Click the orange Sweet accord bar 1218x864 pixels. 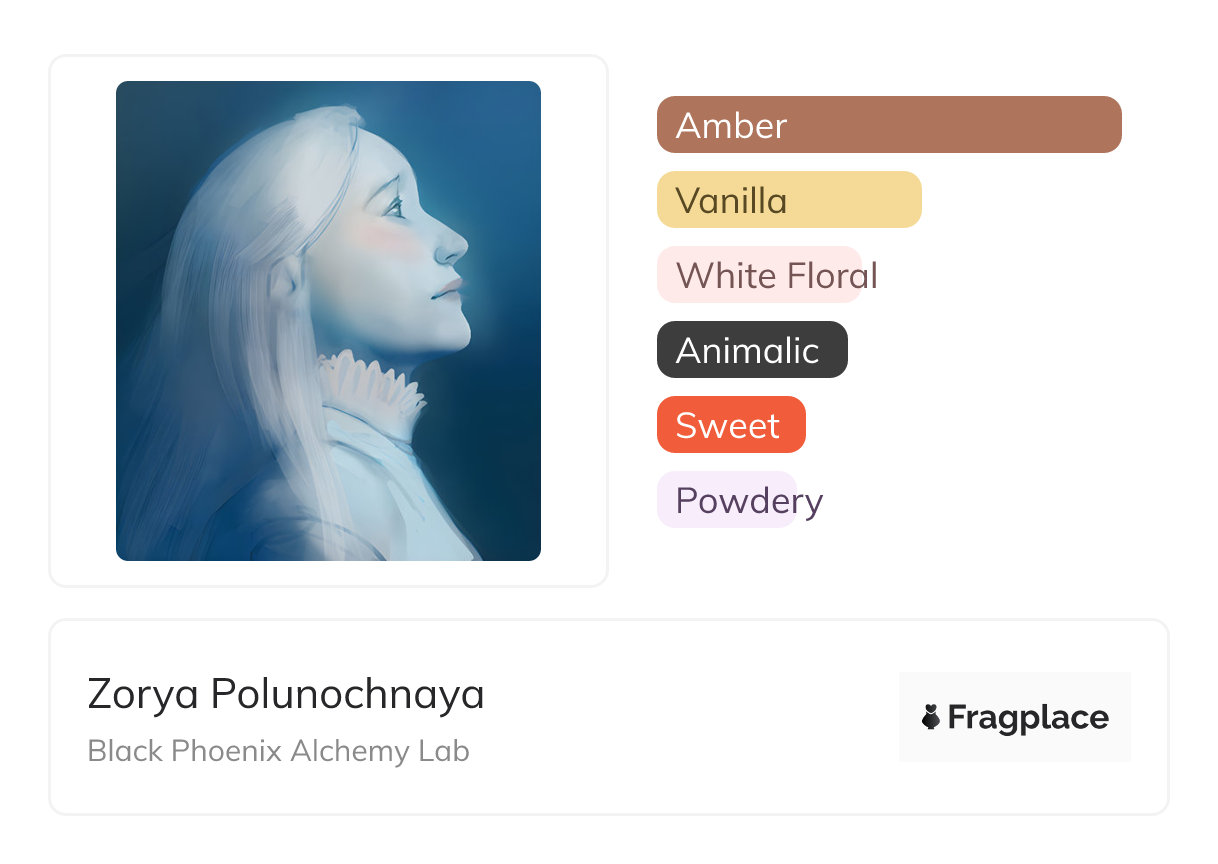tap(730, 425)
